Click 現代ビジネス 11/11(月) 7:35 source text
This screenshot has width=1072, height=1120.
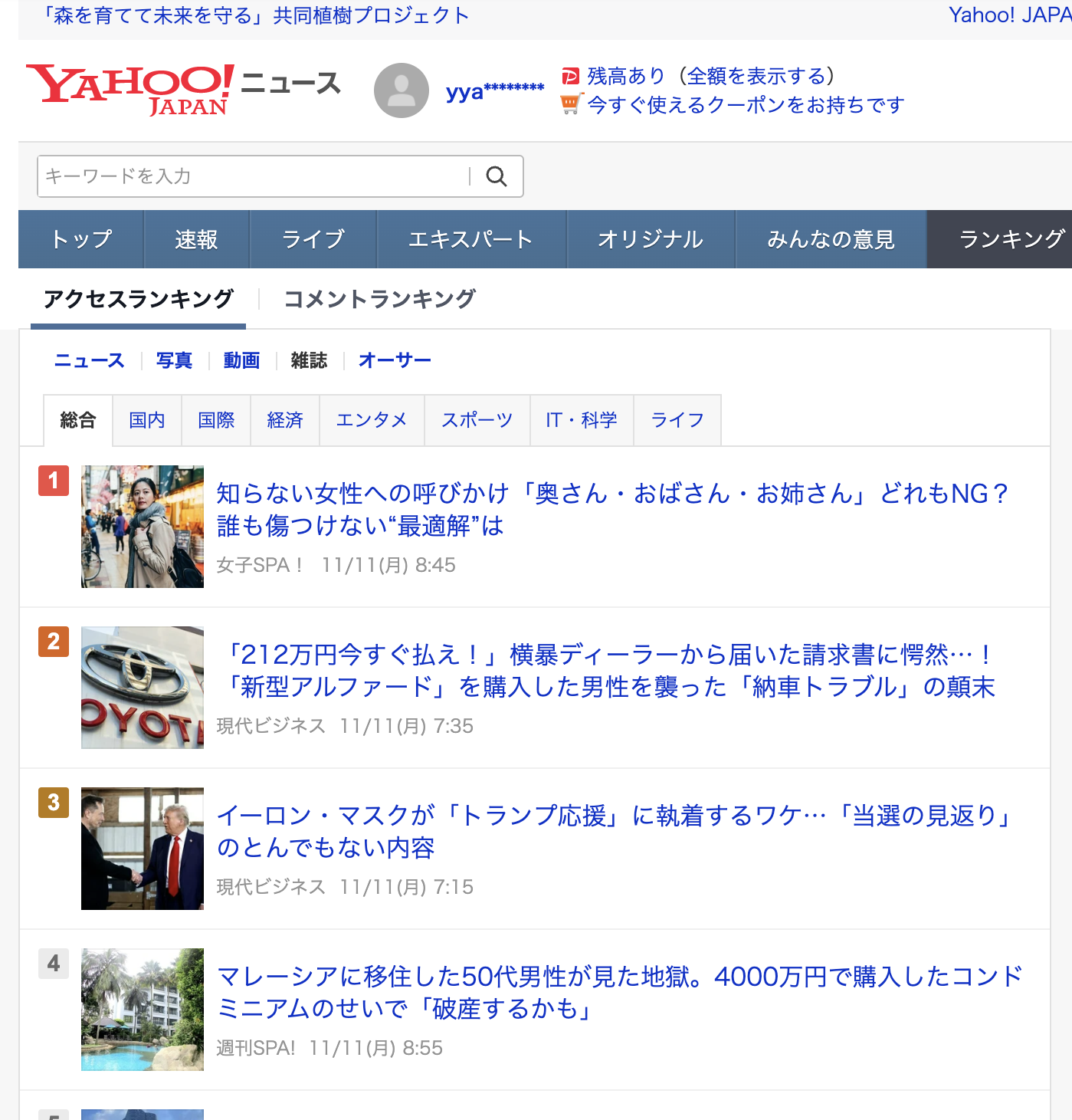[x=345, y=726]
